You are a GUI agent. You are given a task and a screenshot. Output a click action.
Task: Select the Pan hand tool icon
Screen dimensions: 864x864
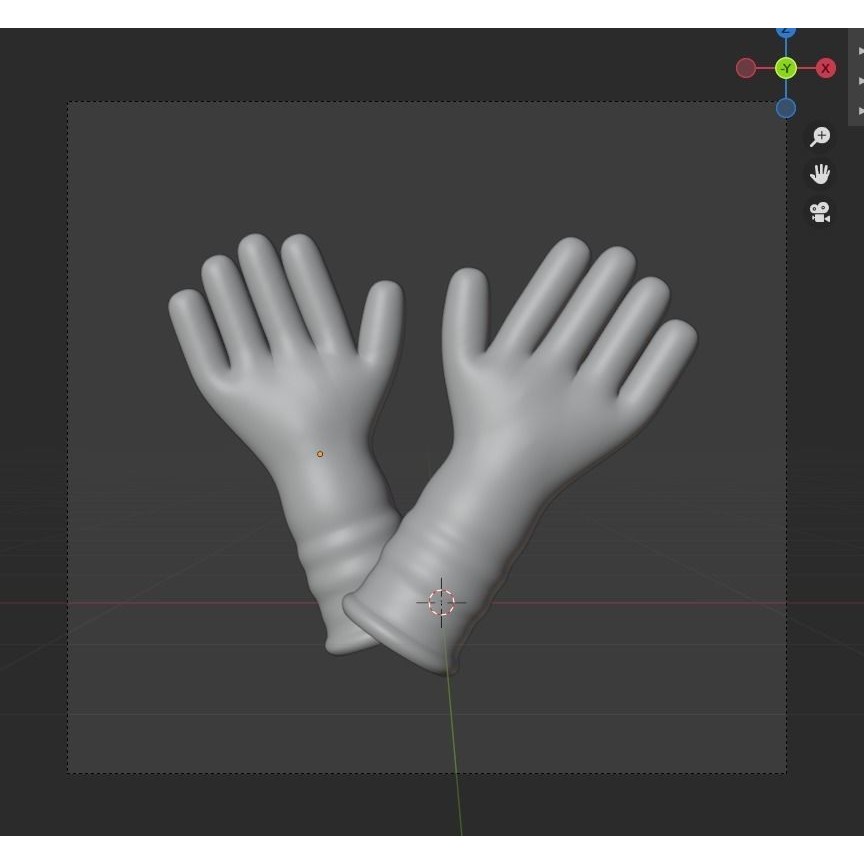(820, 173)
